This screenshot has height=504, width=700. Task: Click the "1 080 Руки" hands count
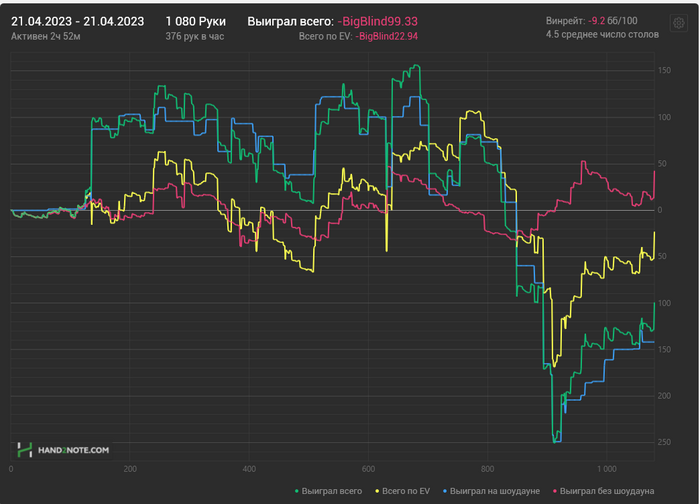(x=196, y=20)
